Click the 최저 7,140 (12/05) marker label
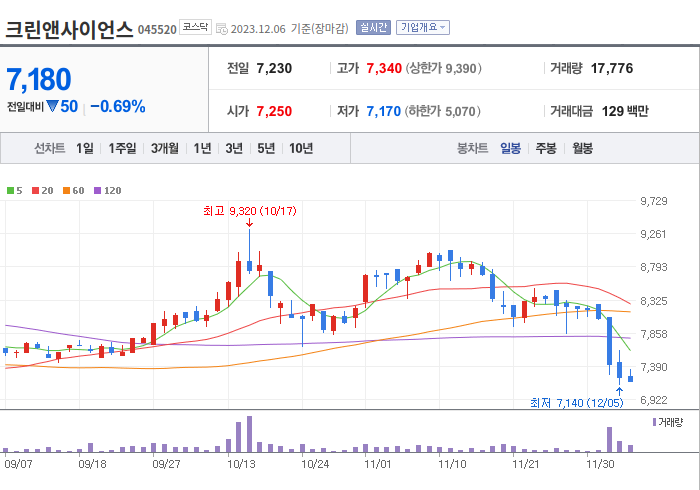Image resolution: width=700 pixels, height=490 pixels. [576, 403]
